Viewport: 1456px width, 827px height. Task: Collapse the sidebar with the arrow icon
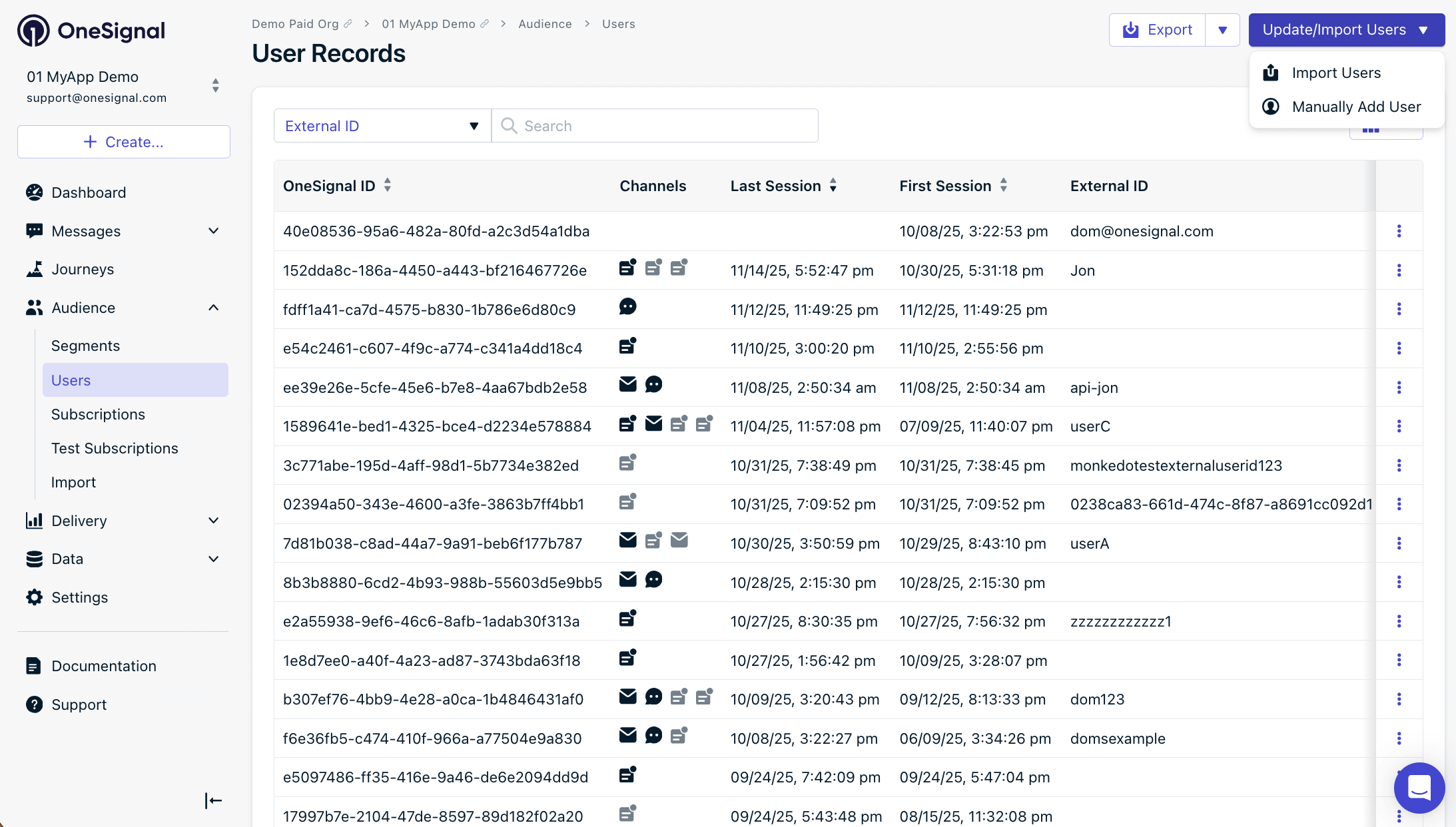213,800
